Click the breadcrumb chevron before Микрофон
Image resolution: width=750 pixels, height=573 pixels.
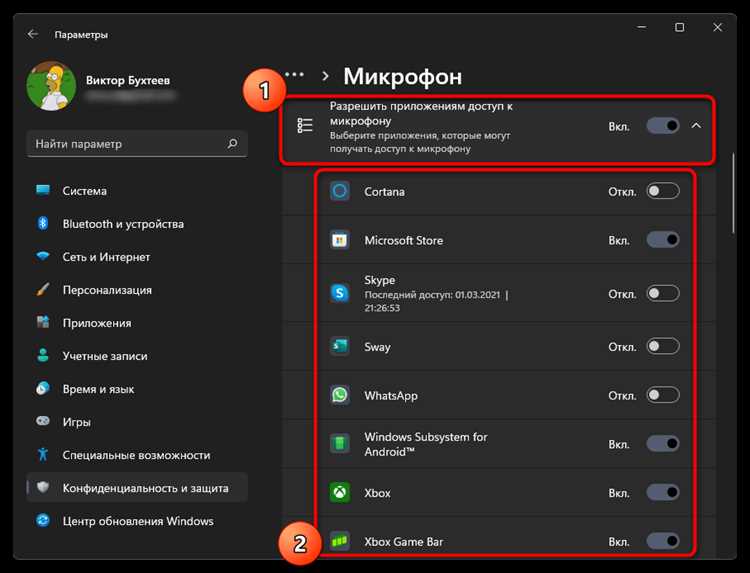pos(326,76)
